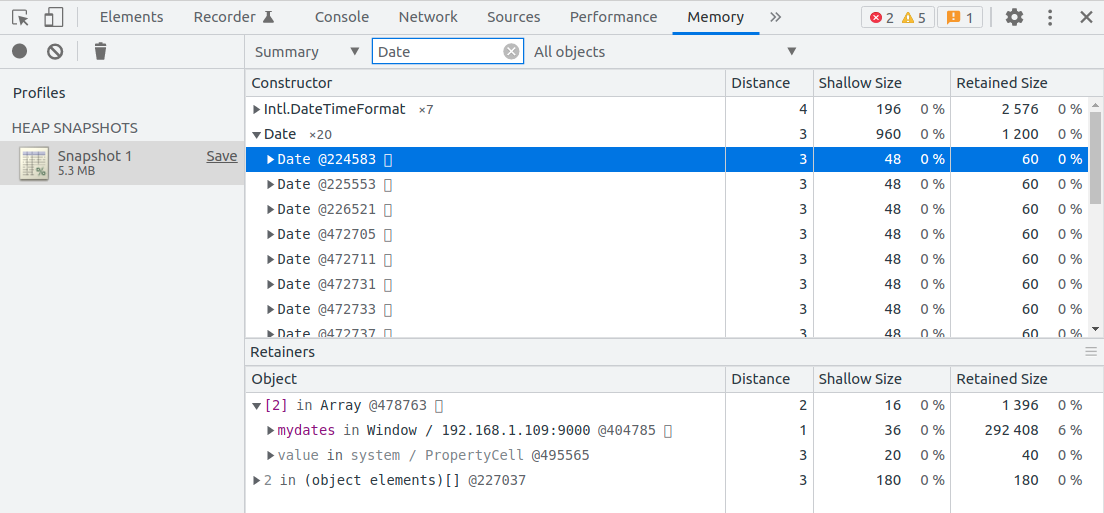The height and width of the screenshot is (513, 1104).
Task: Click the Save link for Snapshot 1
Action: [221, 156]
